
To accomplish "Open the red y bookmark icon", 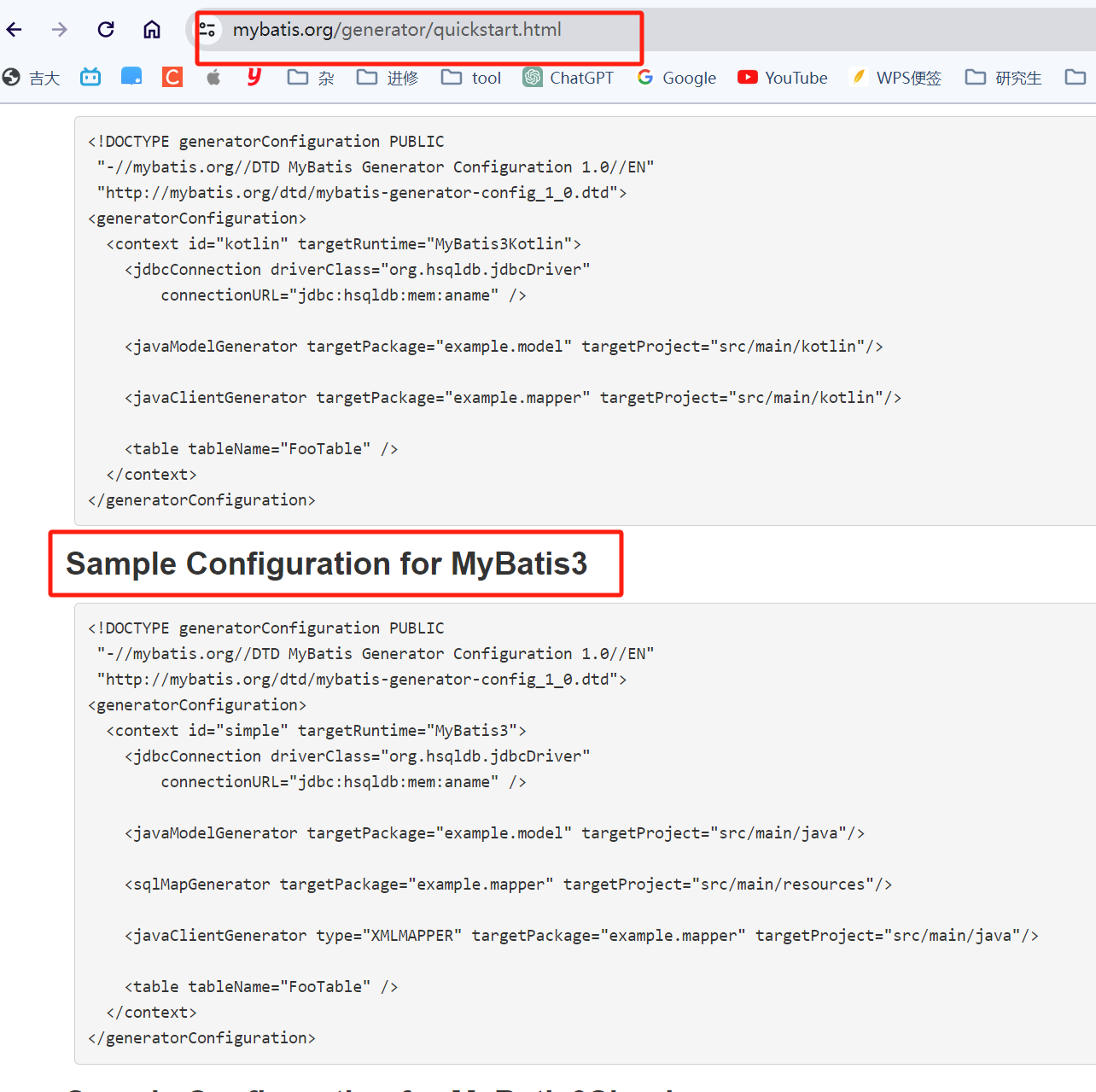I will click(254, 77).
